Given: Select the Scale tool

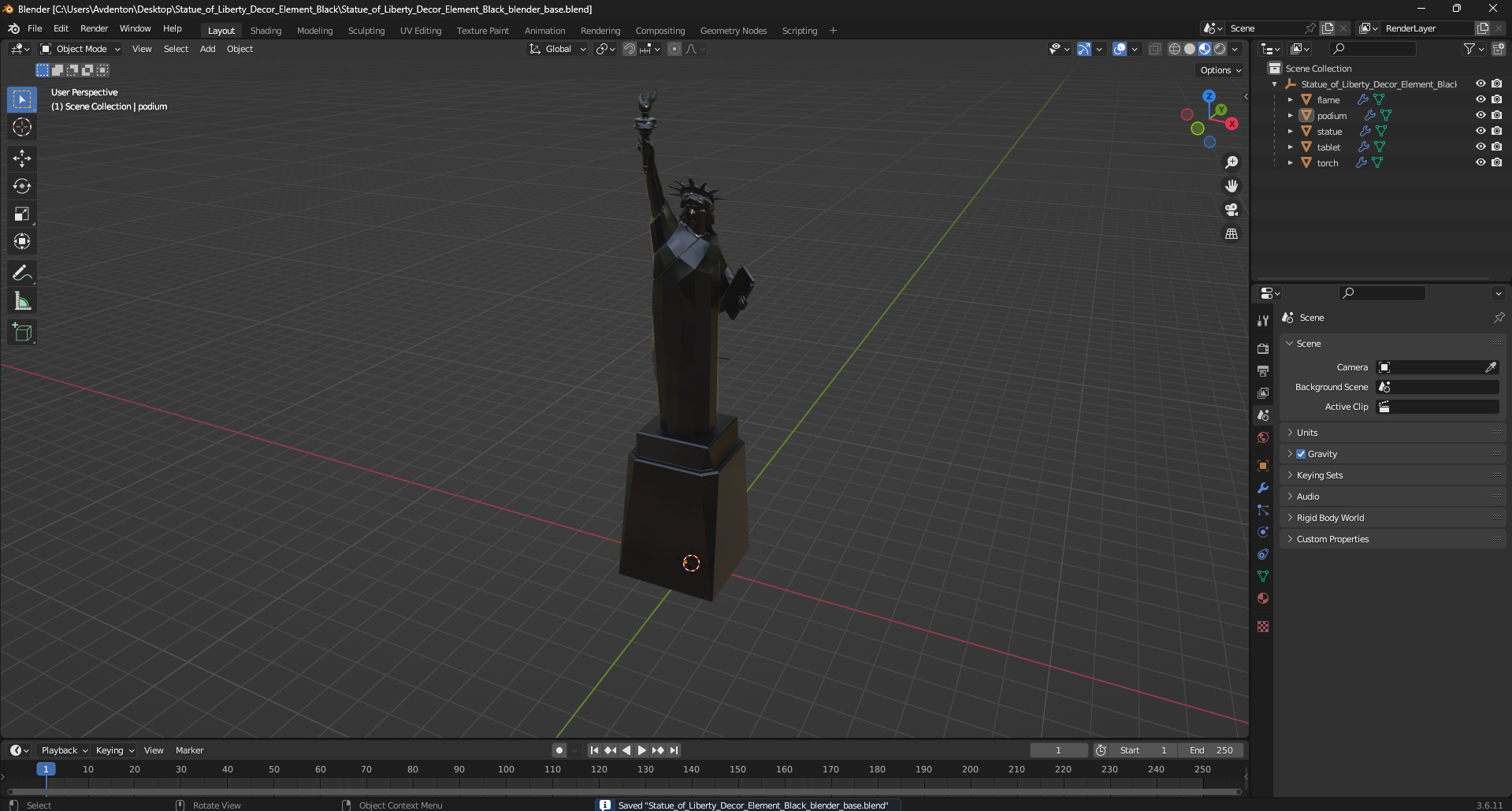Looking at the screenshot, I should 22,214.
